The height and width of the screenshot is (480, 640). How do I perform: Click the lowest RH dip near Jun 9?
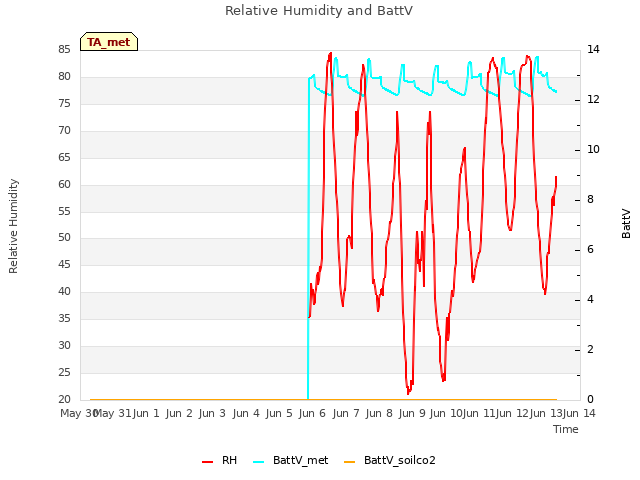pyautogui.click(x=408, y=393)
